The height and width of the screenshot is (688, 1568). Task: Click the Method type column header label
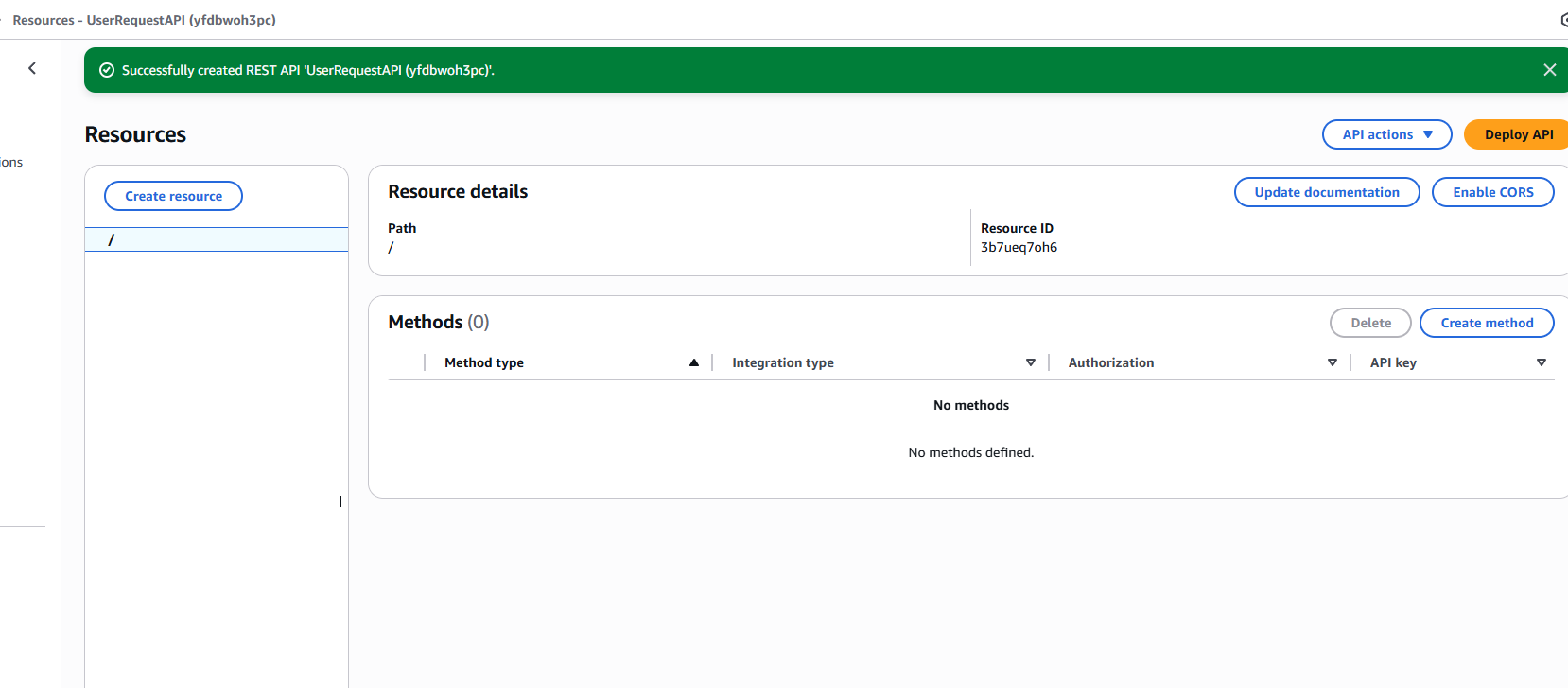click(x=483, y=362)
